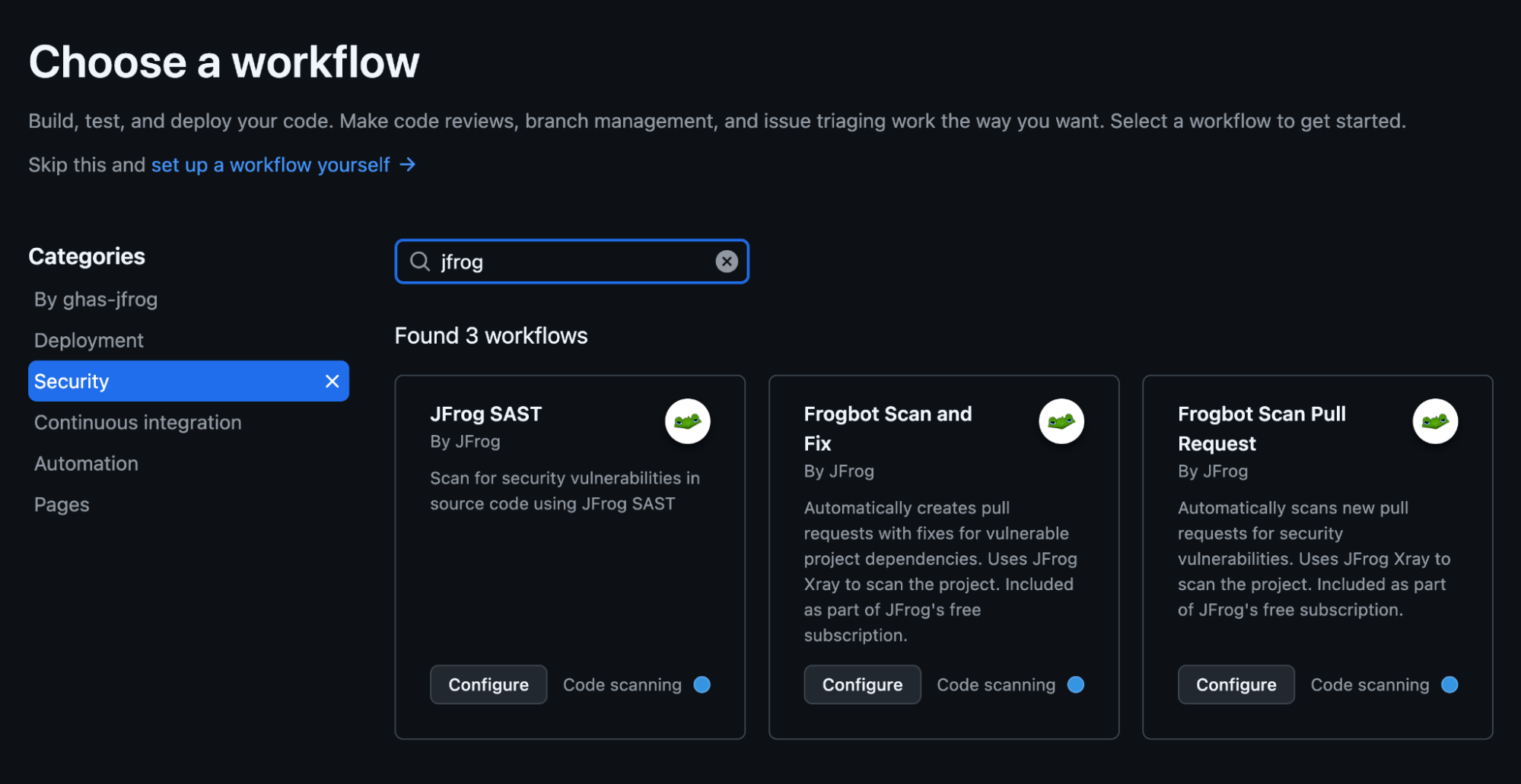1521x784 pixels.
Task: Select the Automation category
Action: coord(85,463)
